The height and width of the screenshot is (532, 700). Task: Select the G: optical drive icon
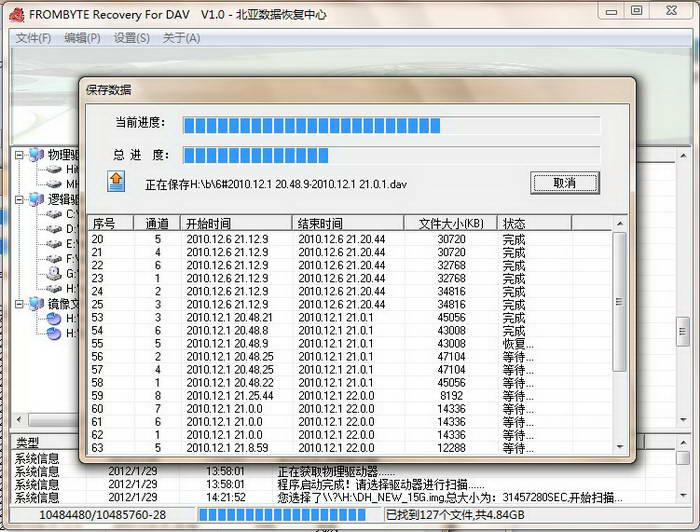point(54,273)
